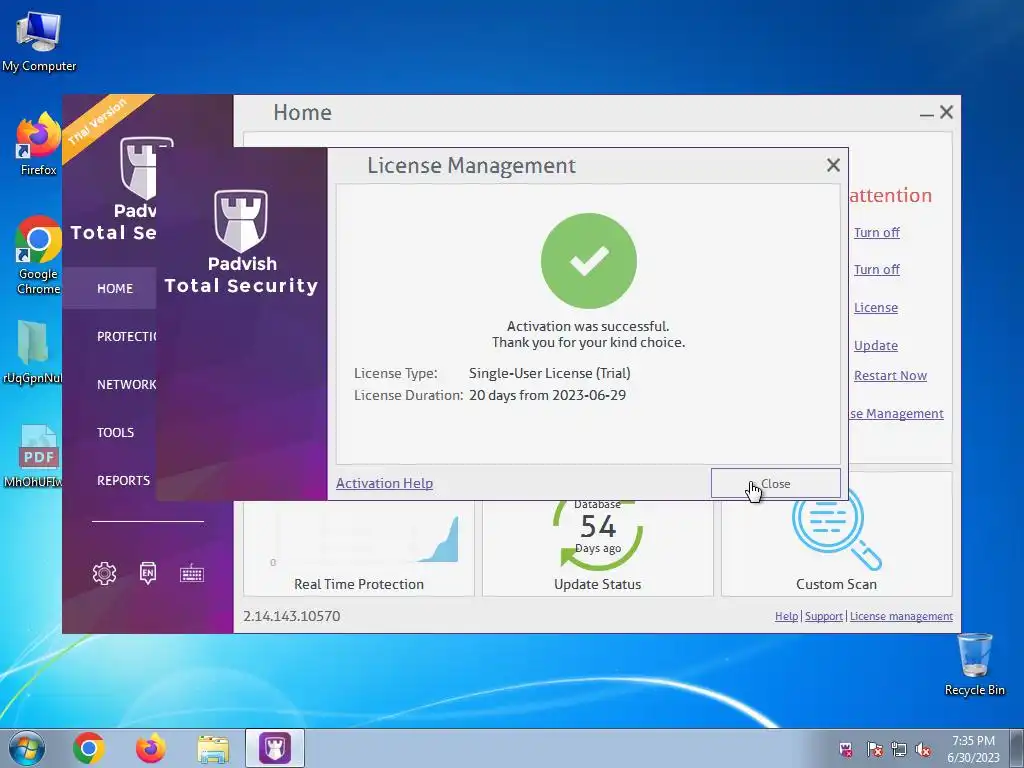This screenshot has width=1024, height=768.
Task: Click the '20 days from 2023-06-29' text
Action: [547, 395]
